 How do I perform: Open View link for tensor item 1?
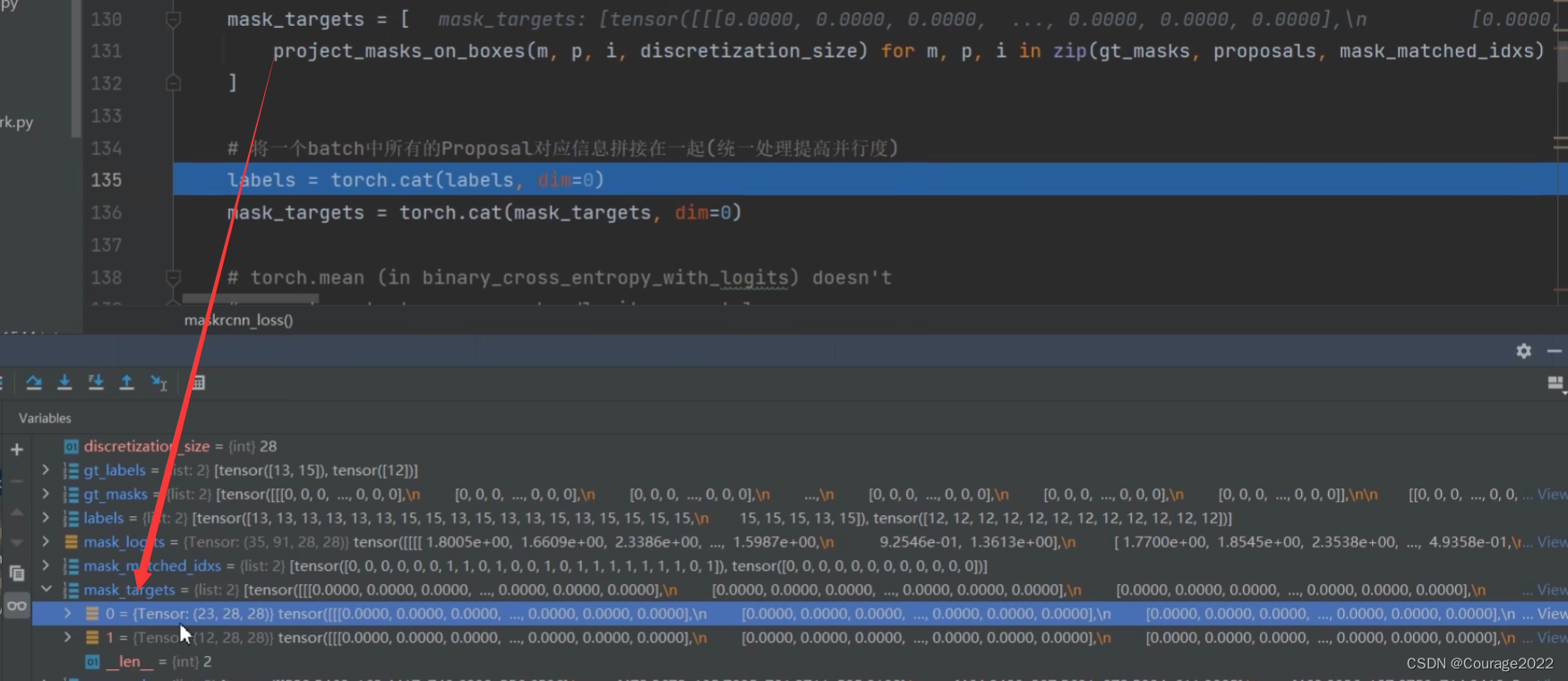1552,637
